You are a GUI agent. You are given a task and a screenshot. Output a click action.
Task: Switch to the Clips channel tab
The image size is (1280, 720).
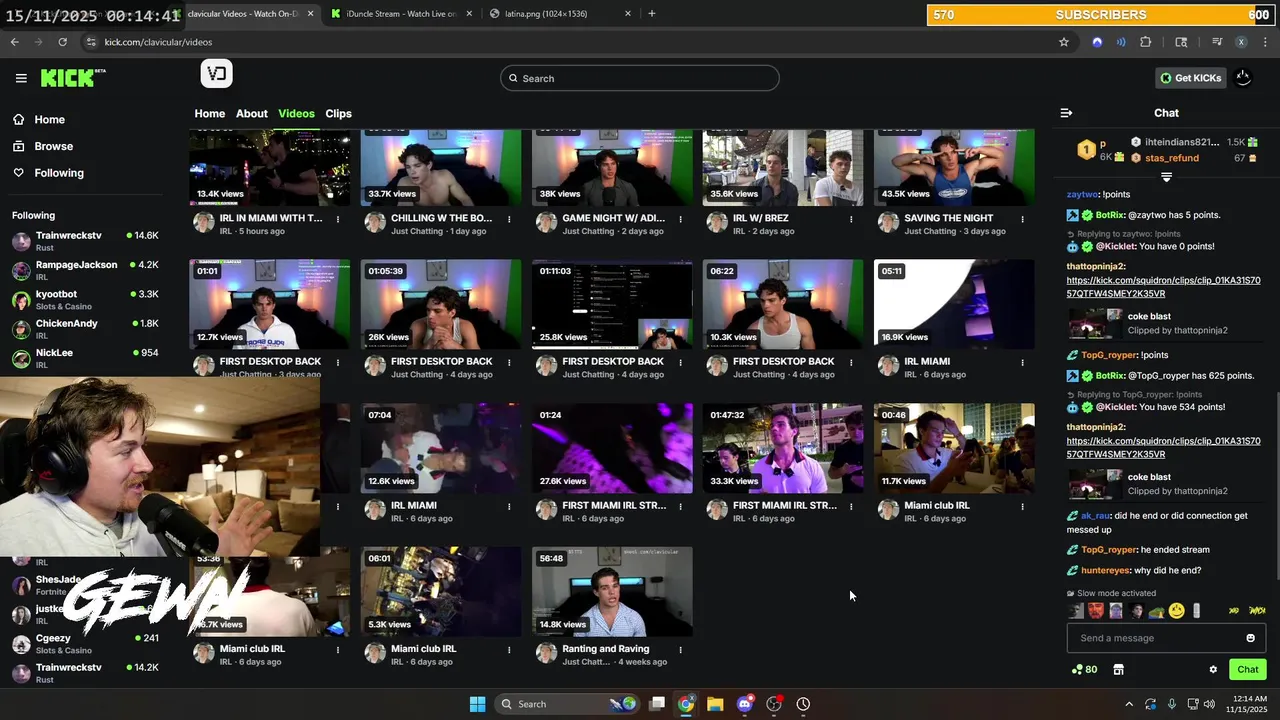point(338,113)
